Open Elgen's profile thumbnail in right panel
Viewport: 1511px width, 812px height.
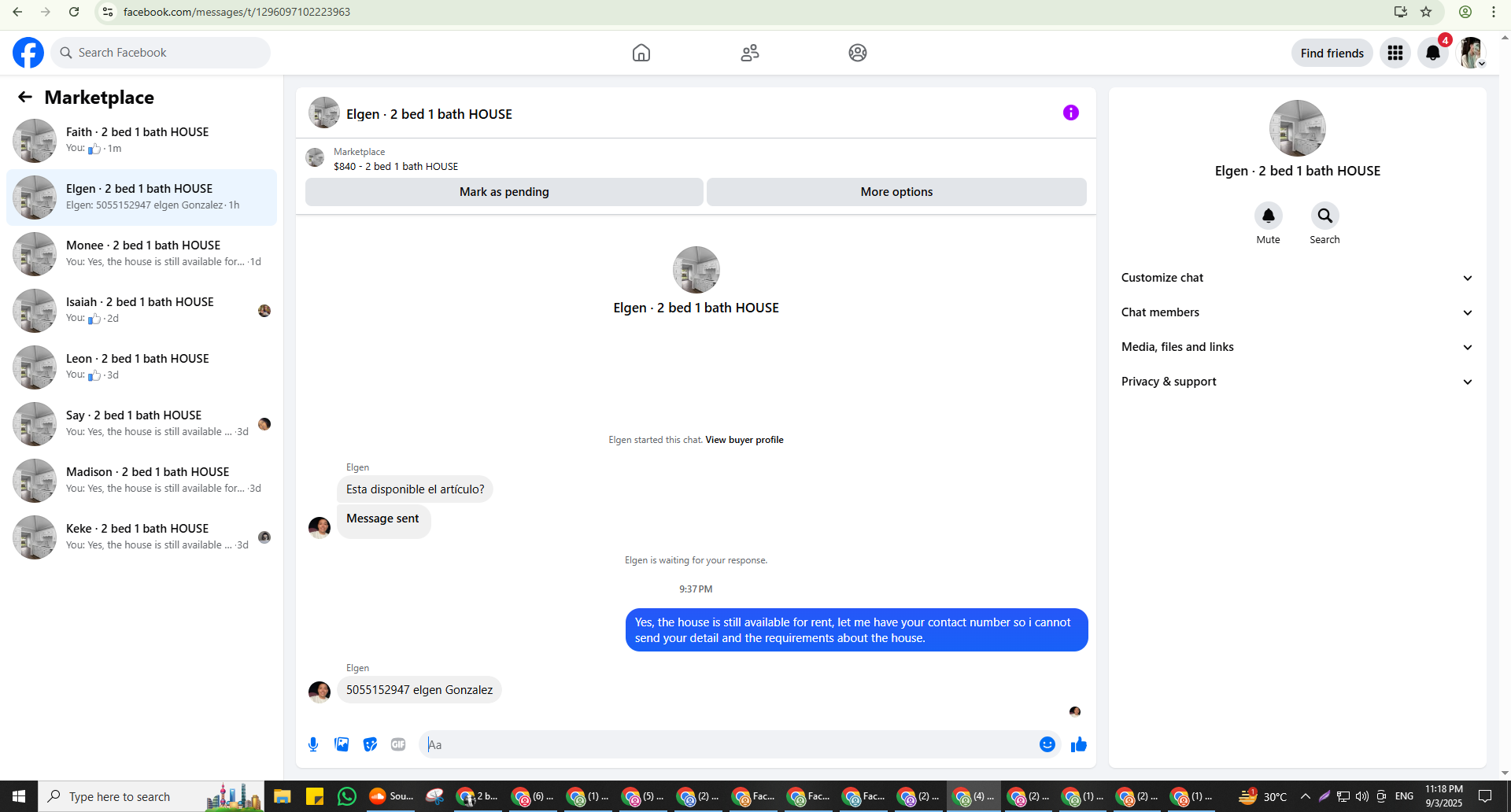pyautogui.click(x=1298, y=128)
